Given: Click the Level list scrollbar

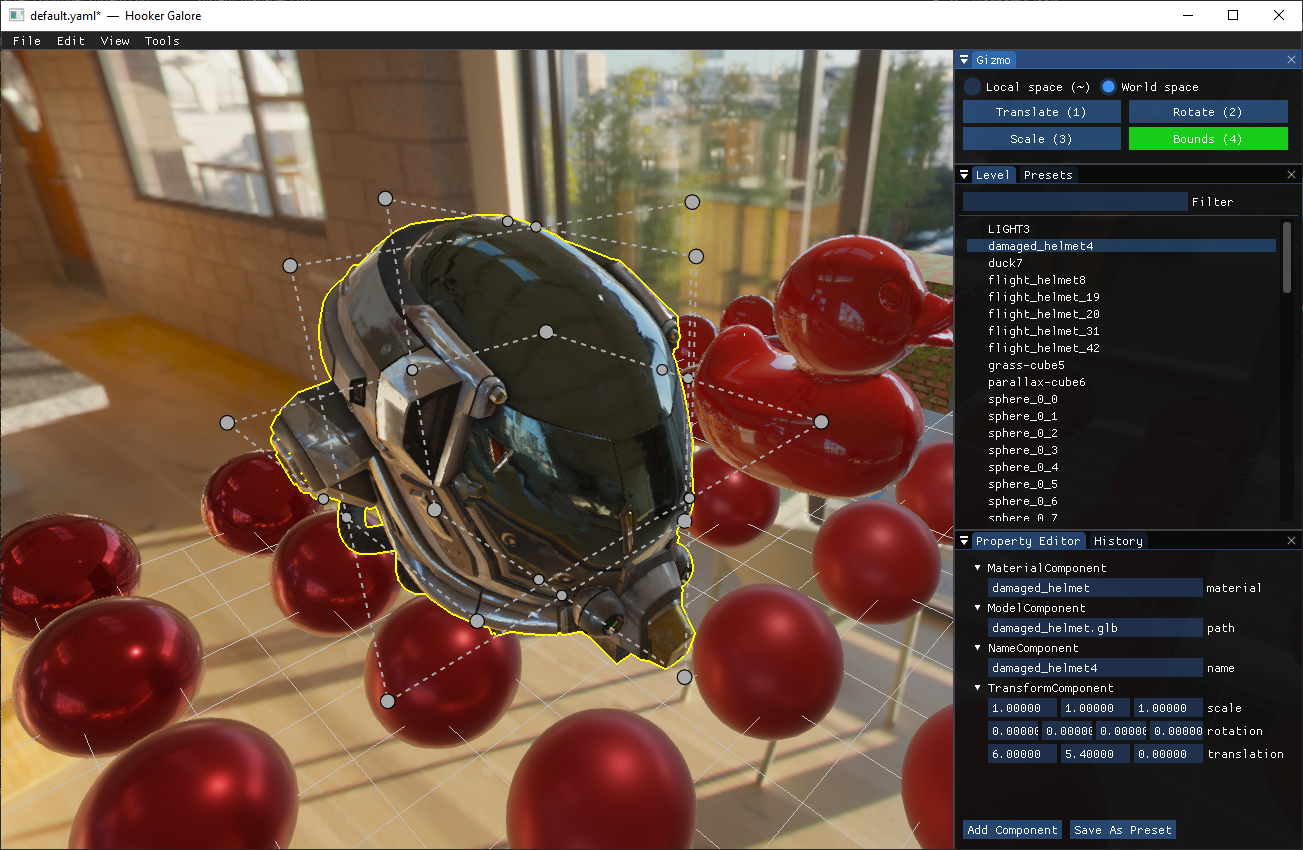Looking at the screenshot, I should (1287, 257).
